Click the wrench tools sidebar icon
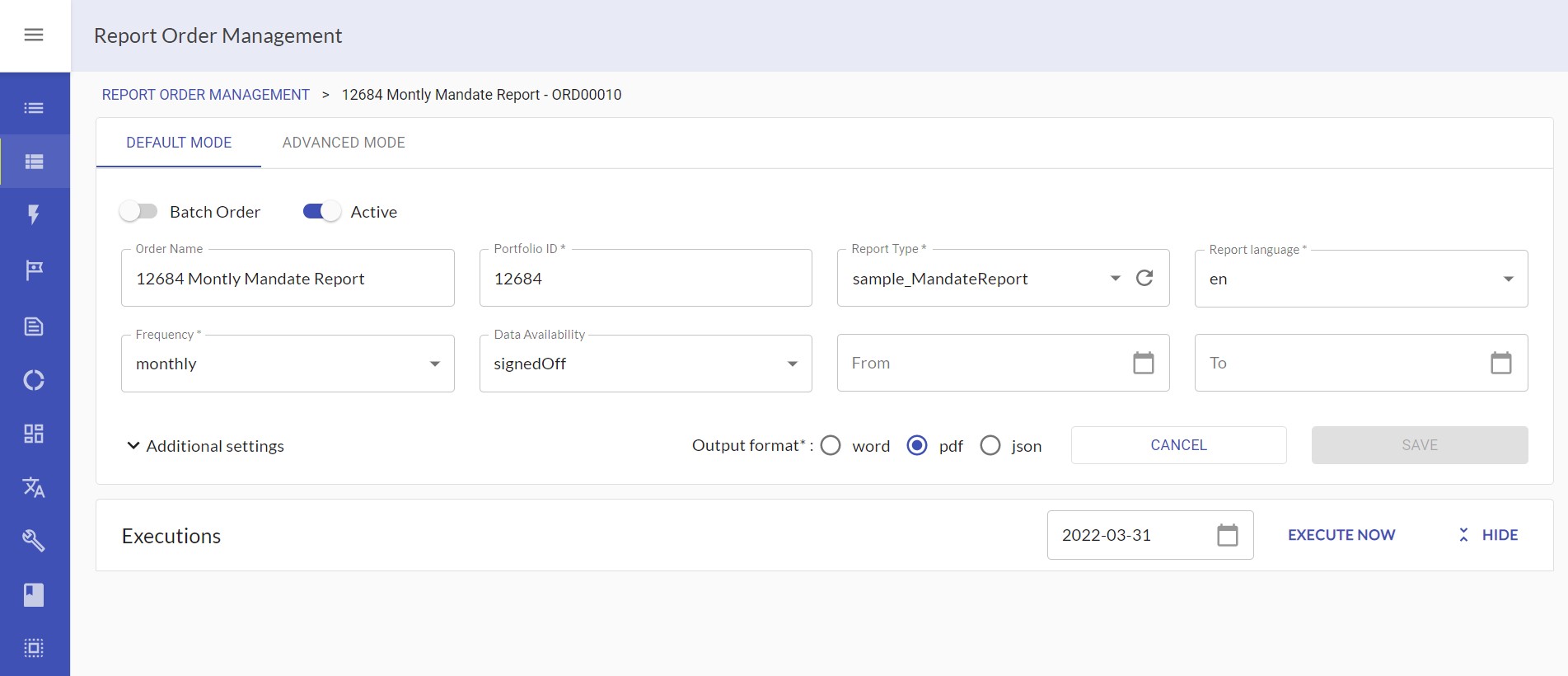The height and width of the screenshot is (676, 1568). (34, 541)
